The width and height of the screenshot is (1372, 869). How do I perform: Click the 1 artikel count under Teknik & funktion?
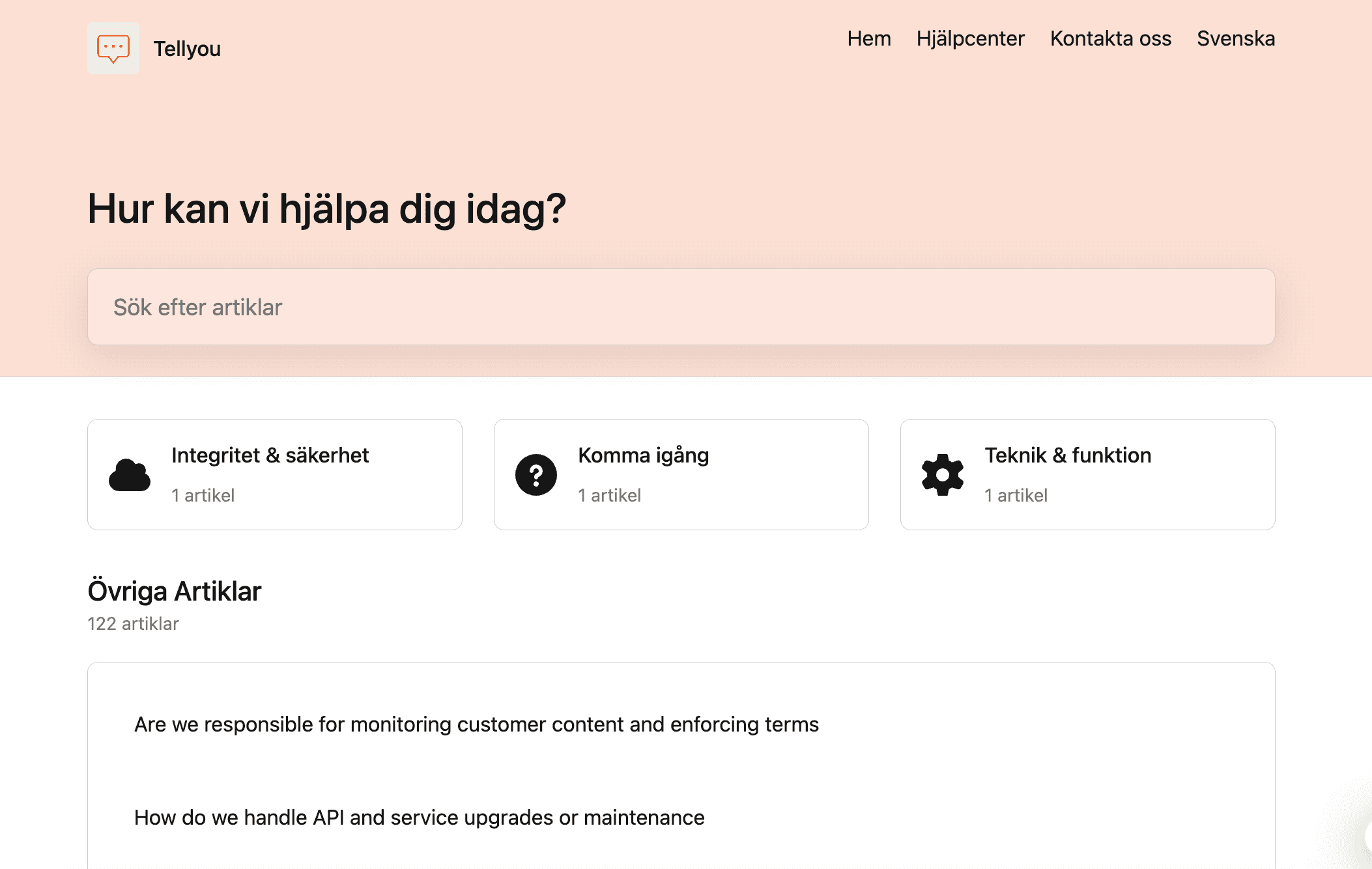pyautogui.click(x=1016, y=495)
